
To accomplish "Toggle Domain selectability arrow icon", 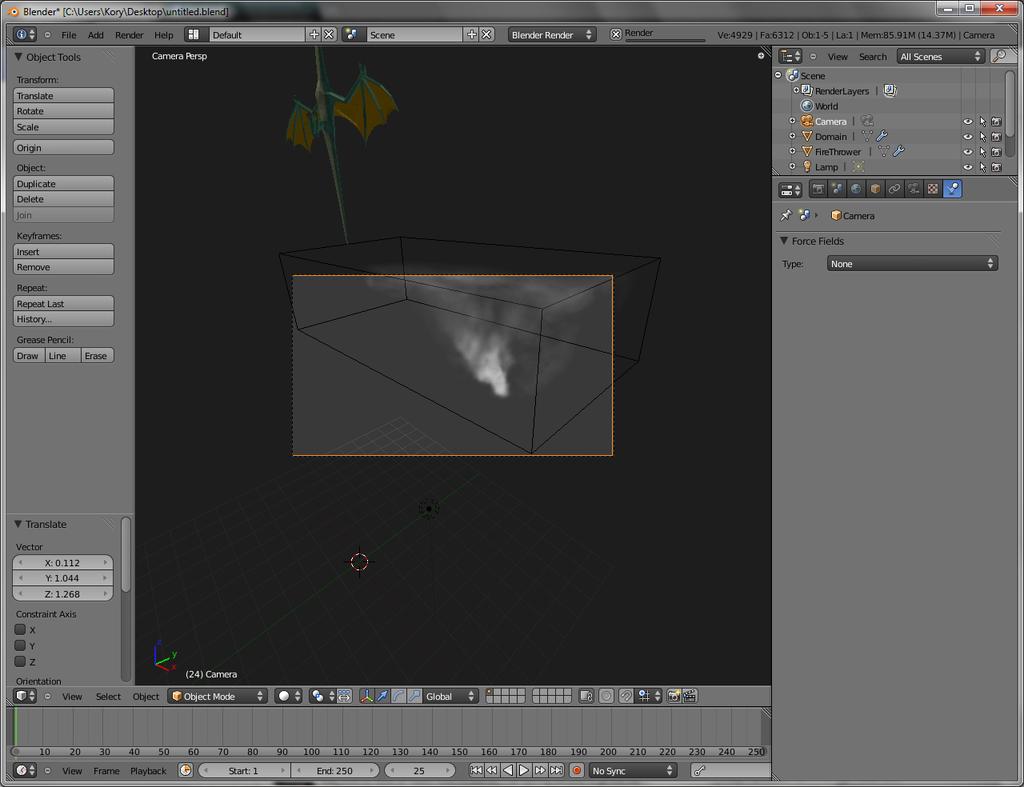I will [983, 137].
